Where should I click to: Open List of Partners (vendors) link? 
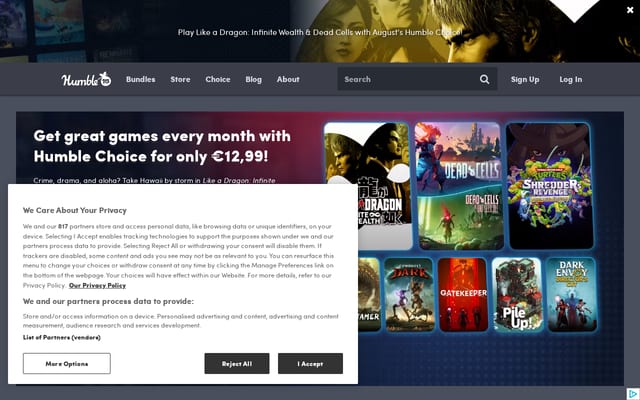pos(62,337)
